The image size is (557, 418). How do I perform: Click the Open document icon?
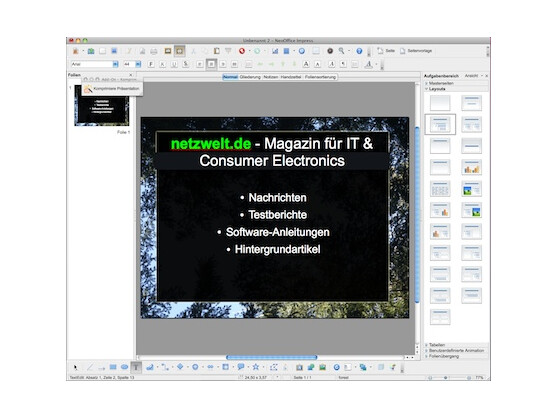pyautogui.click(x=91, y=51)
